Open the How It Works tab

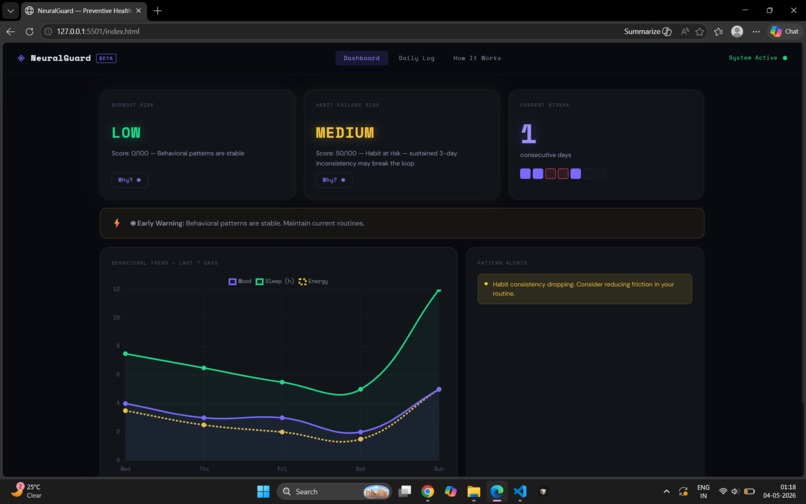[477, 58]
